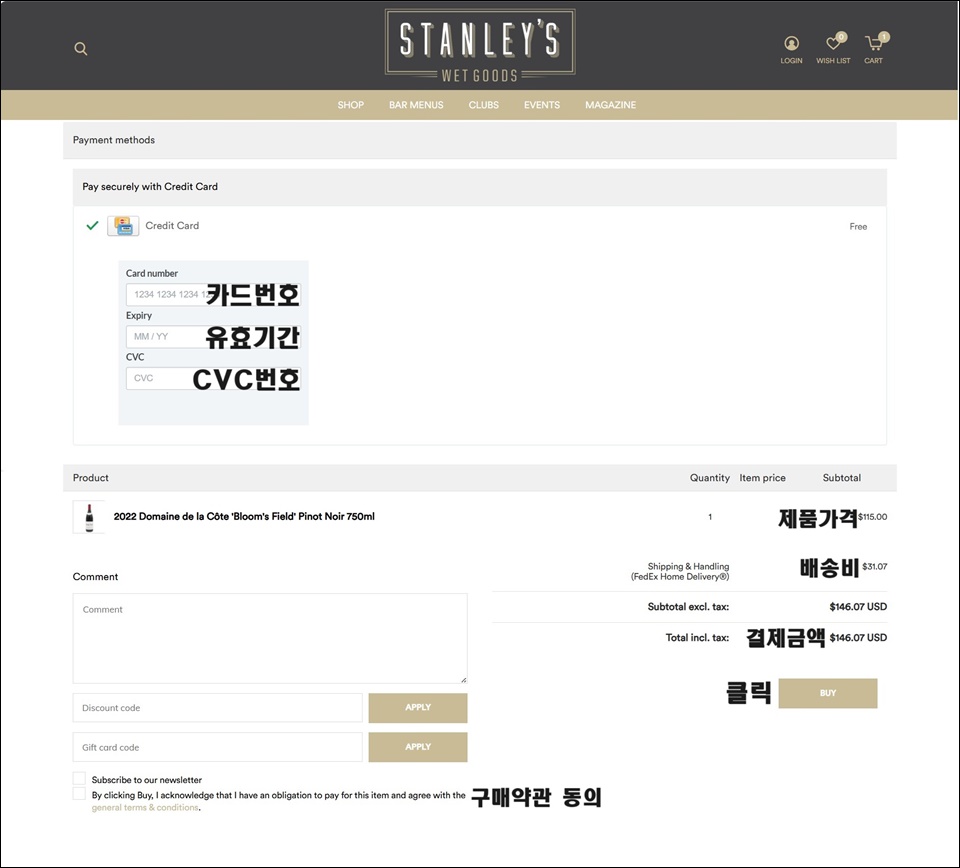Open the Events menu item

(x=542, y=105)
